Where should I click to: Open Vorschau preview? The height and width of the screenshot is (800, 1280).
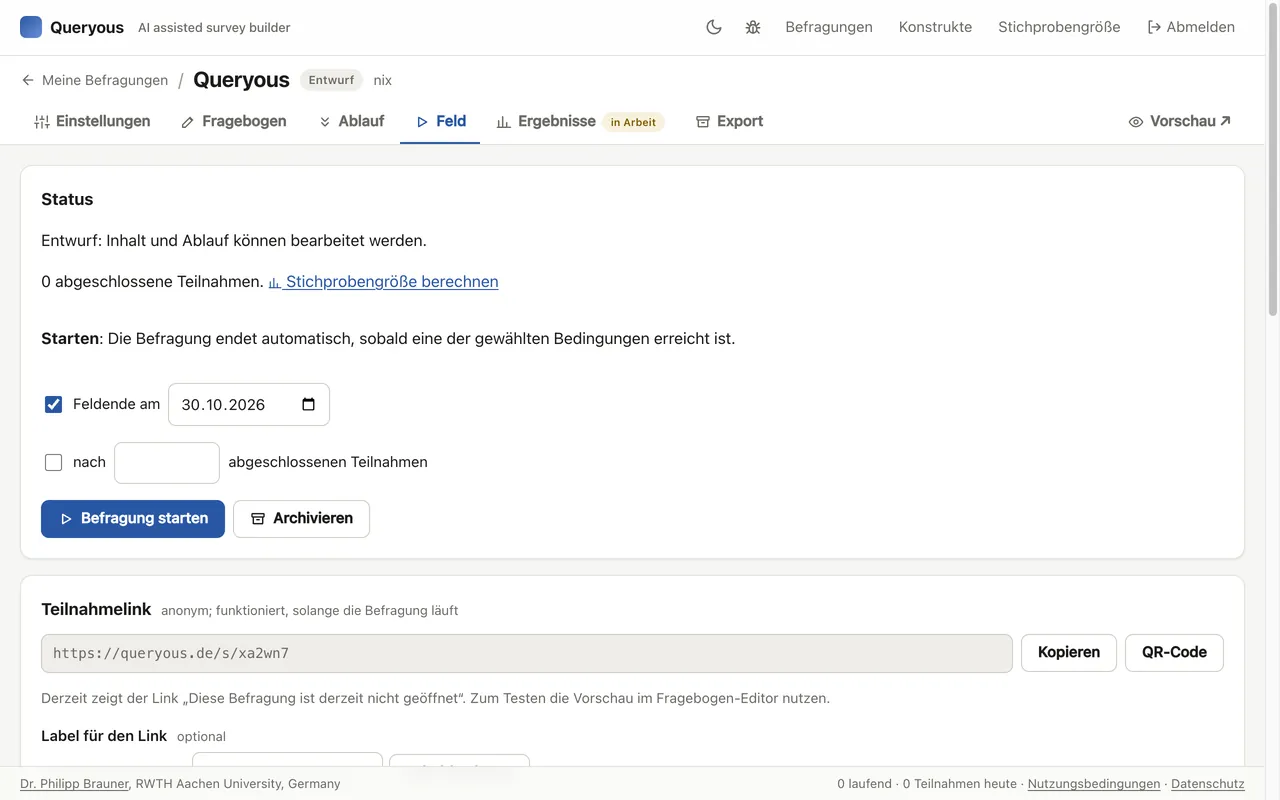(x=1180, y=121)
